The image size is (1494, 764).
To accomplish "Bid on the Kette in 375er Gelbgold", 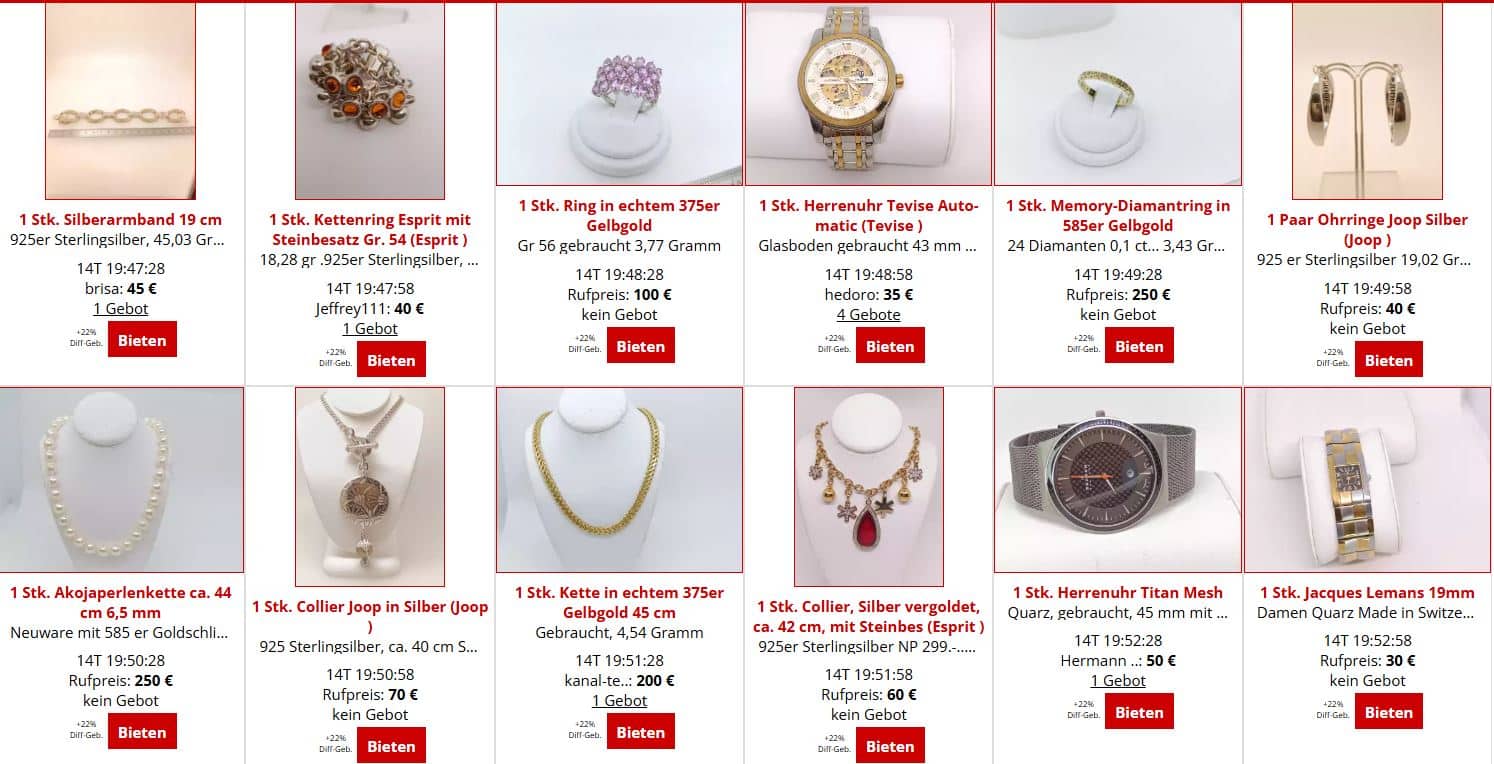I will click(640, 731).
